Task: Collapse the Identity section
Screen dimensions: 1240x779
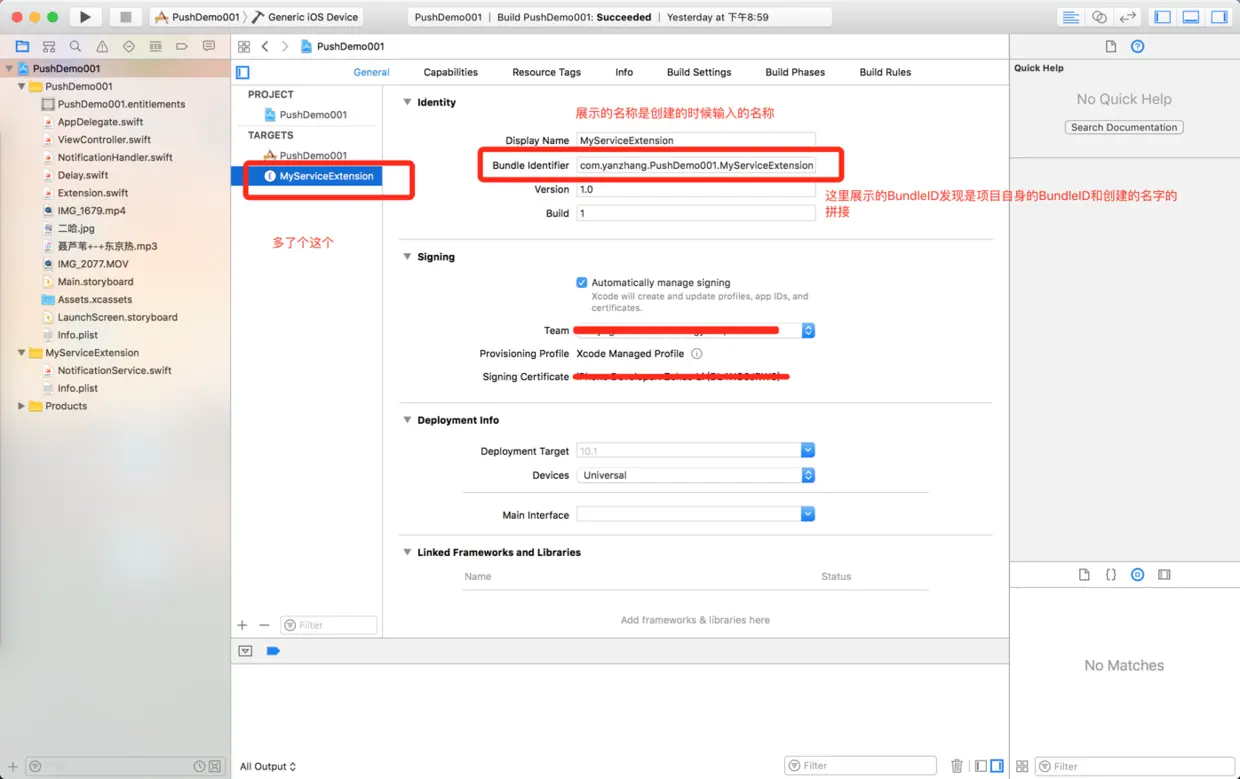Action: (x=407, y=102)
